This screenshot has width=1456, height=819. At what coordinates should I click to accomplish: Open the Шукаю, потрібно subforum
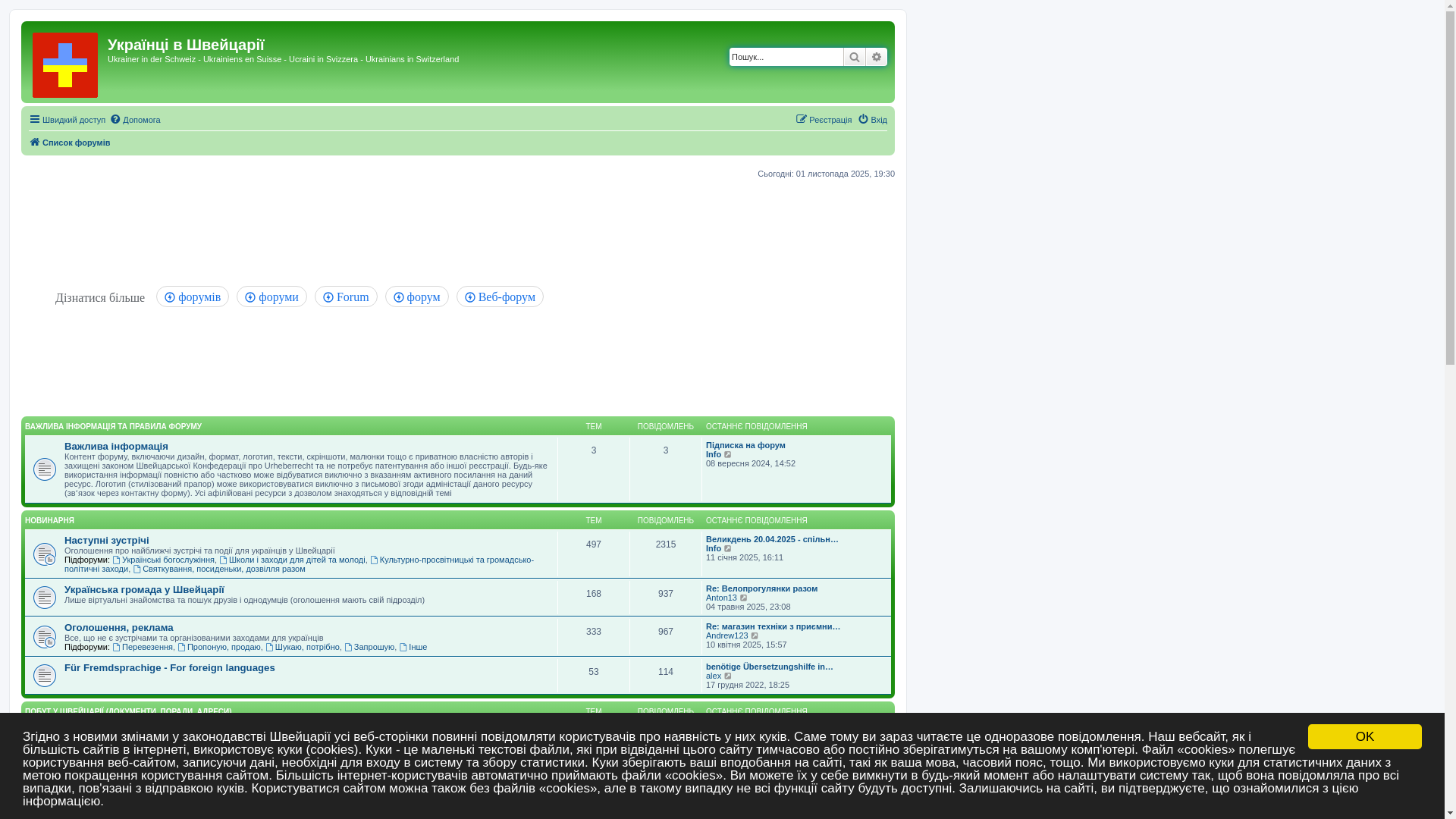pos(303,647)
